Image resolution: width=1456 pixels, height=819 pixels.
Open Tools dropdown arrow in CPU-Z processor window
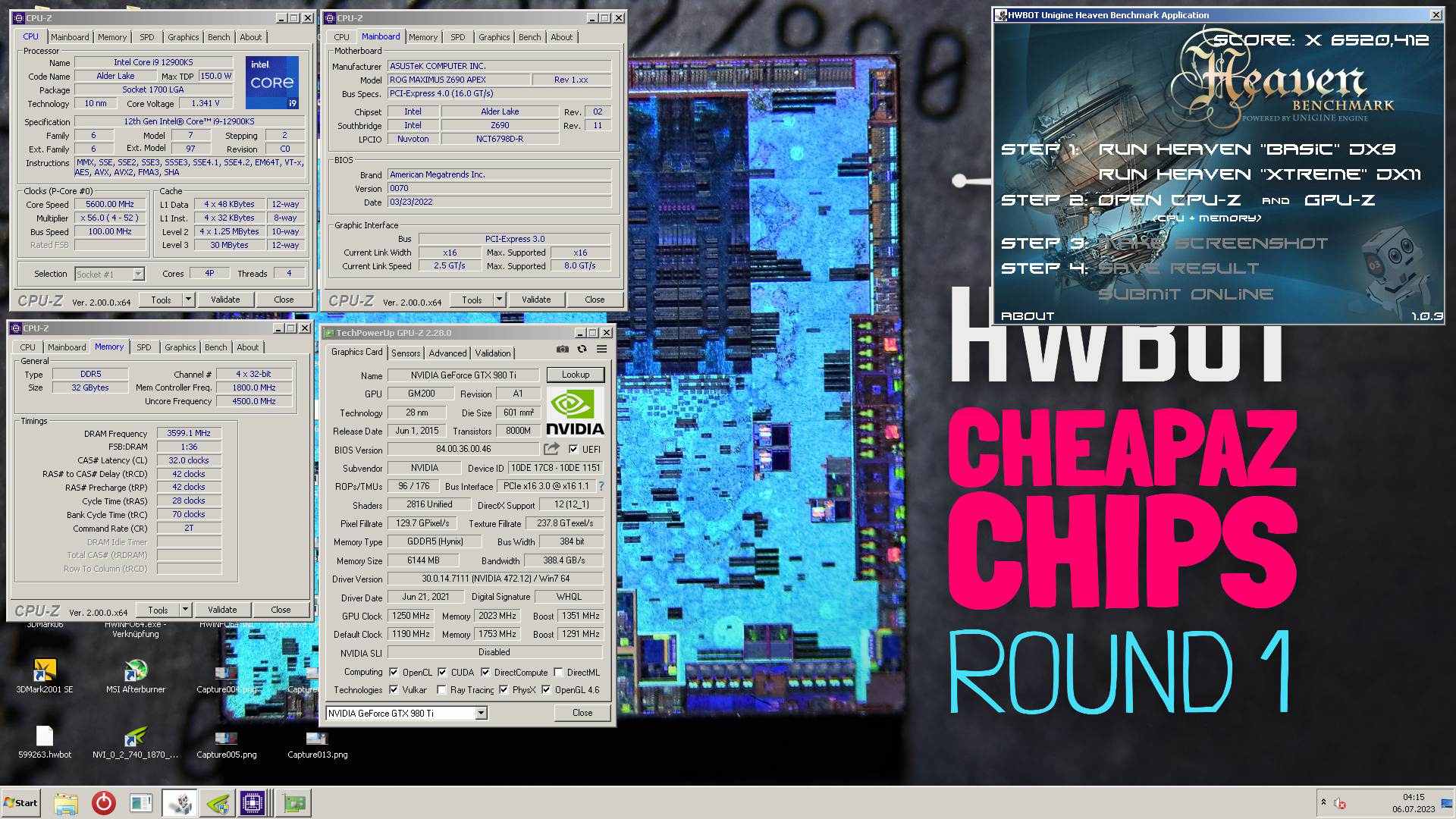(x=188, y=300)
